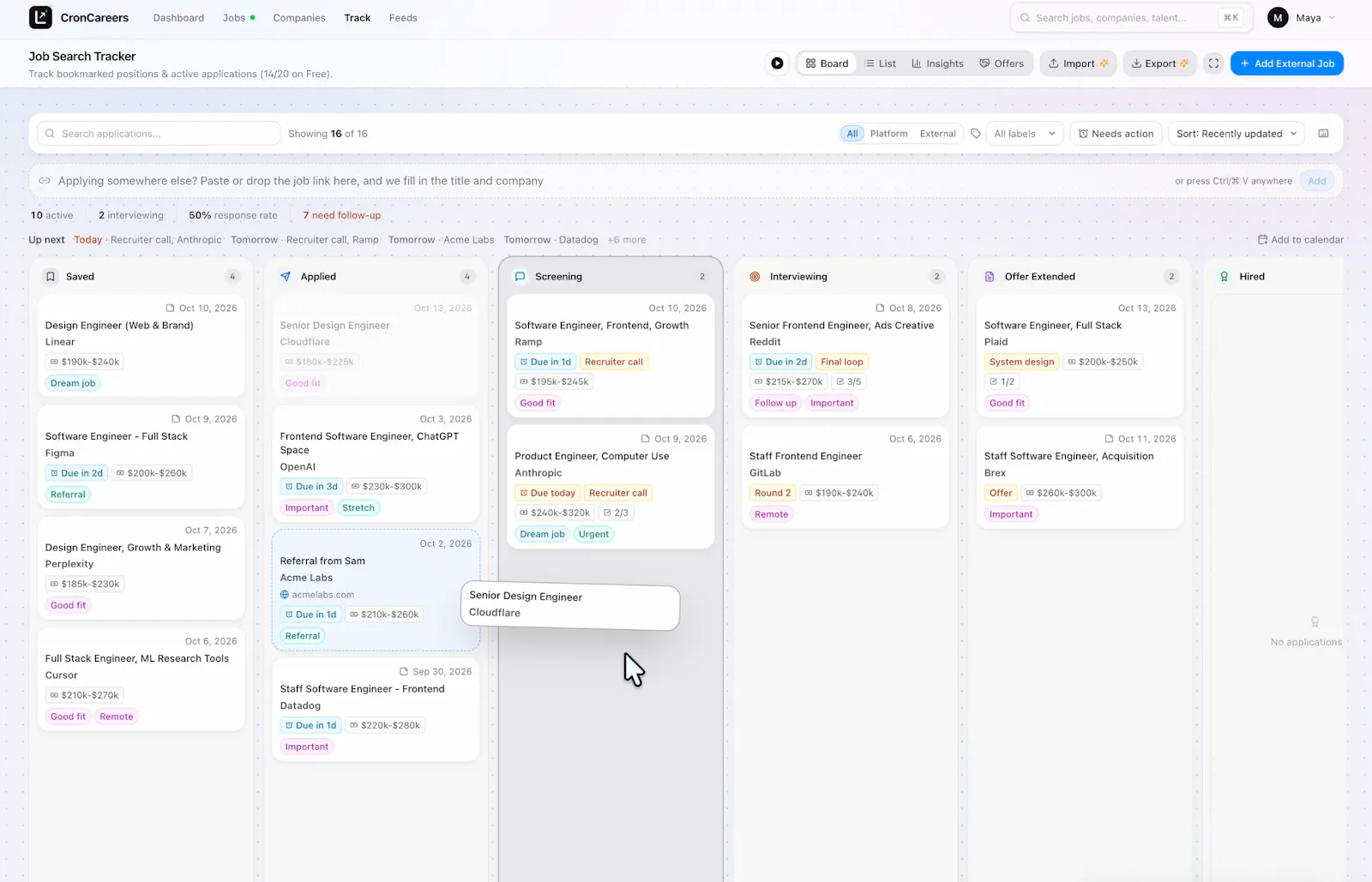This screenshot has height=882, width=1372.
Task: Click the note icon on Linear card
Action: (170, 309)
